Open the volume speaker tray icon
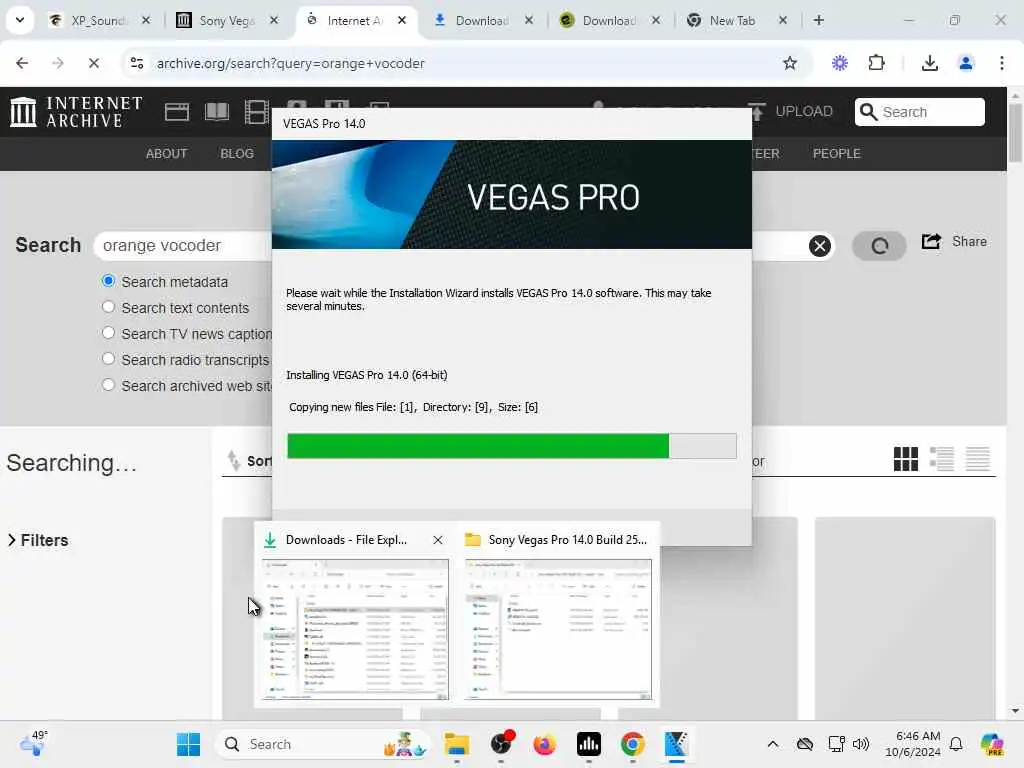 [861, 744]
